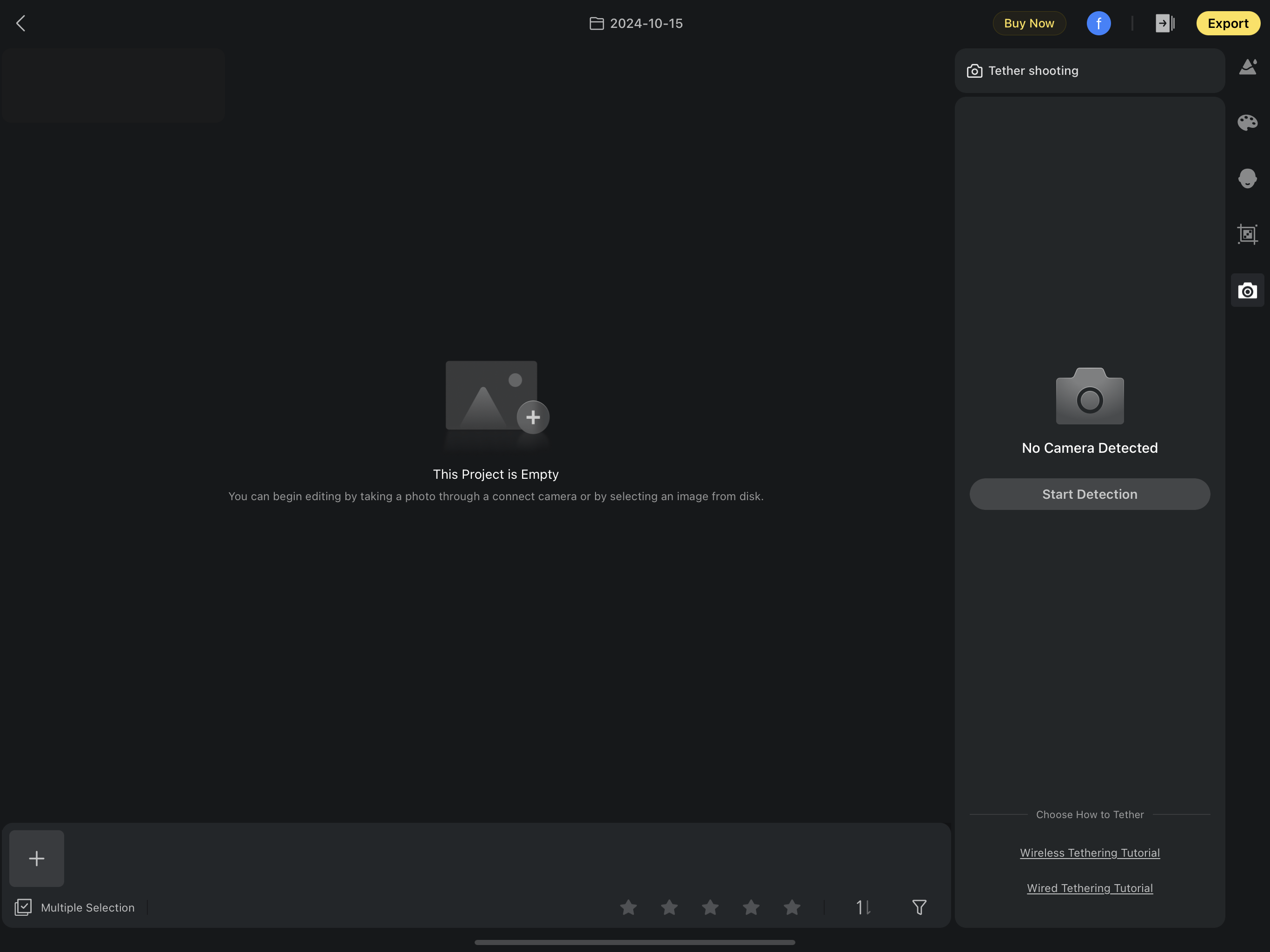Click the Tether shooting panel header
The width and height of the screenshot is (1270, 952).
1089,71
